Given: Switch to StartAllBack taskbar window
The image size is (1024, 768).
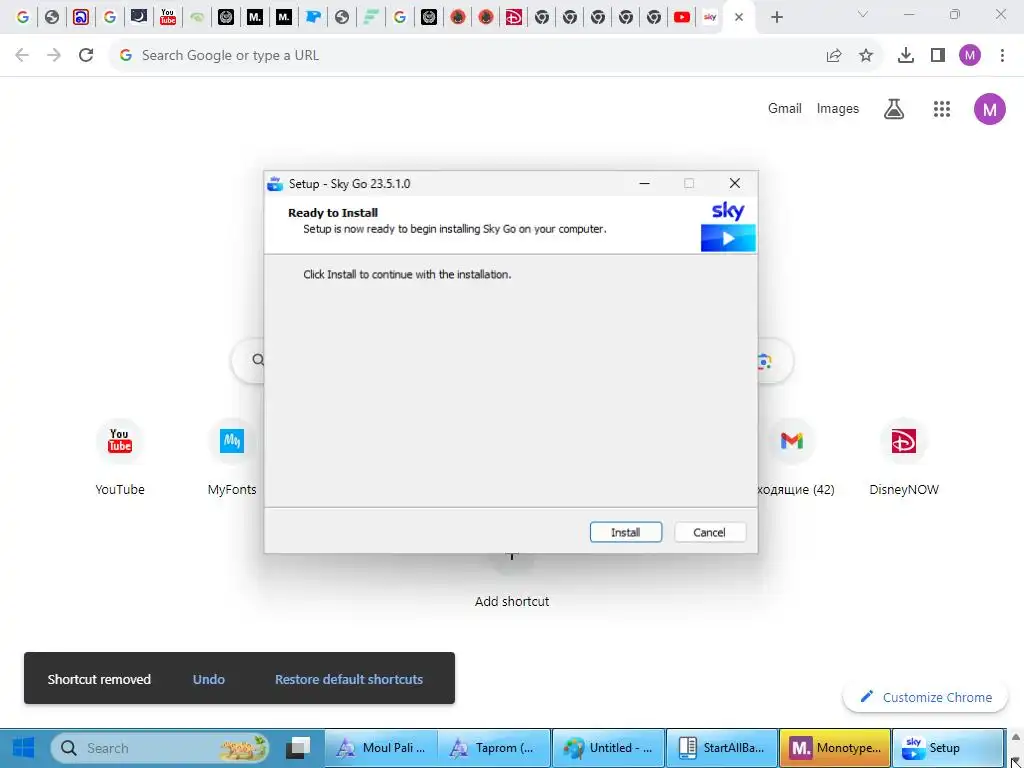Looking at the screenshot, I should [x=722, y=748].
